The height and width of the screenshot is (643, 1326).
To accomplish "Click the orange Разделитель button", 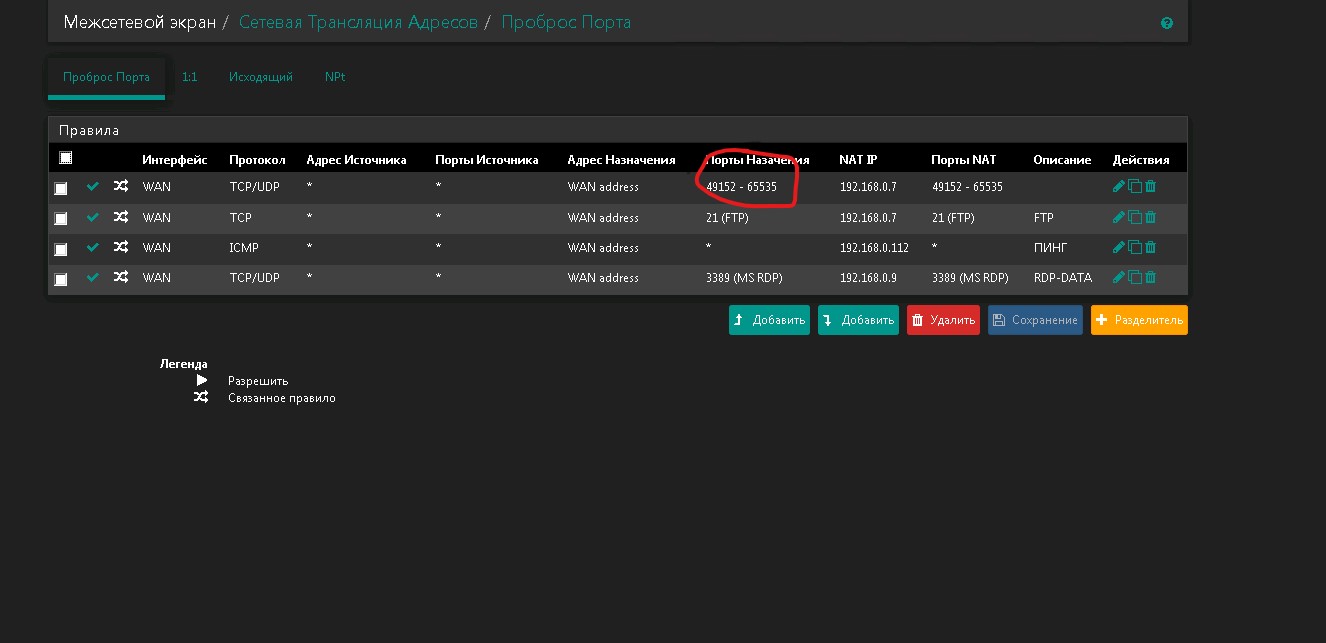I will tap(1139, 320).
